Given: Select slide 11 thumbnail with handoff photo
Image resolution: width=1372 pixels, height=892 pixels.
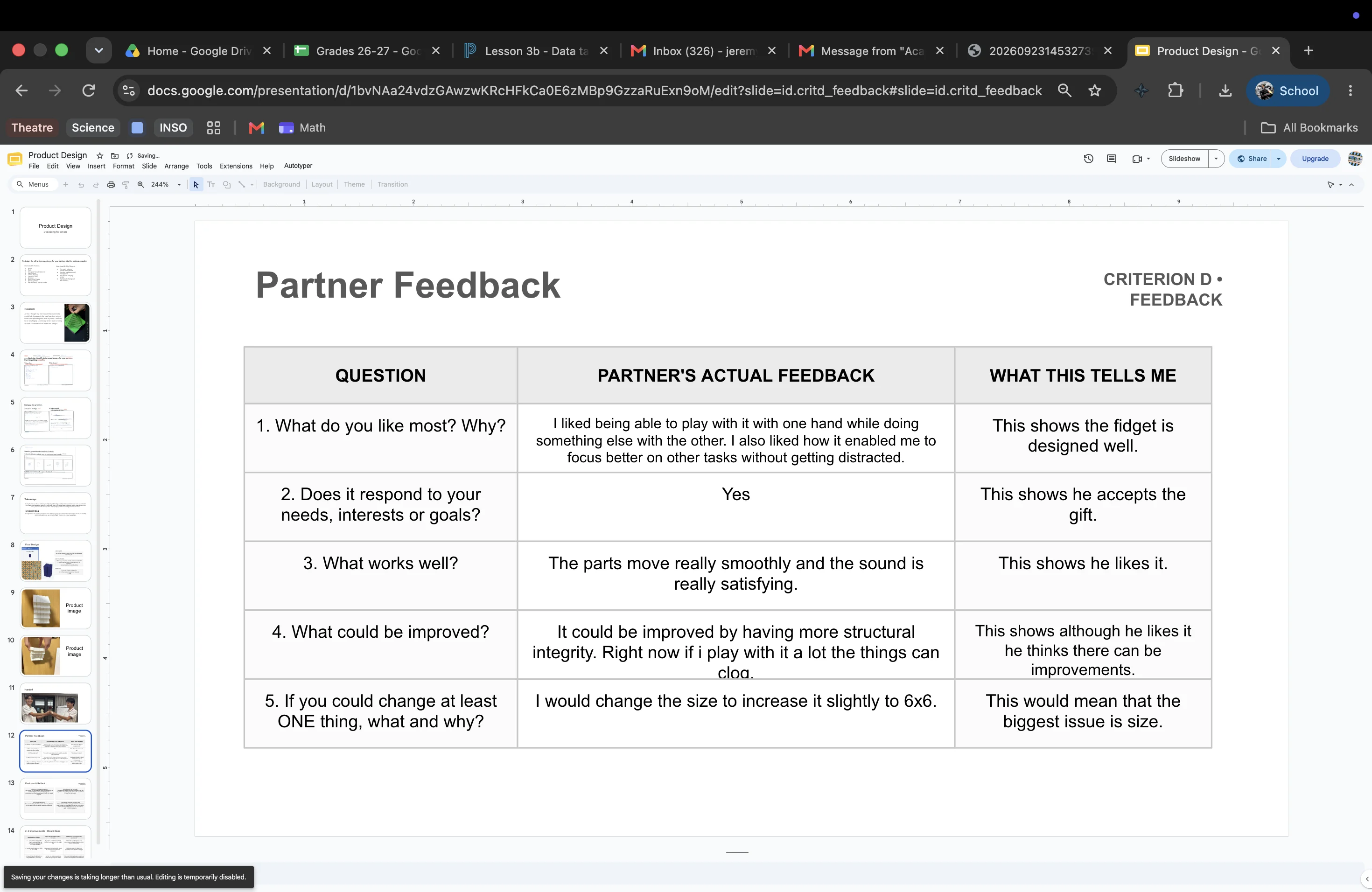Looking at the screenshot, I should coord(56,704).
